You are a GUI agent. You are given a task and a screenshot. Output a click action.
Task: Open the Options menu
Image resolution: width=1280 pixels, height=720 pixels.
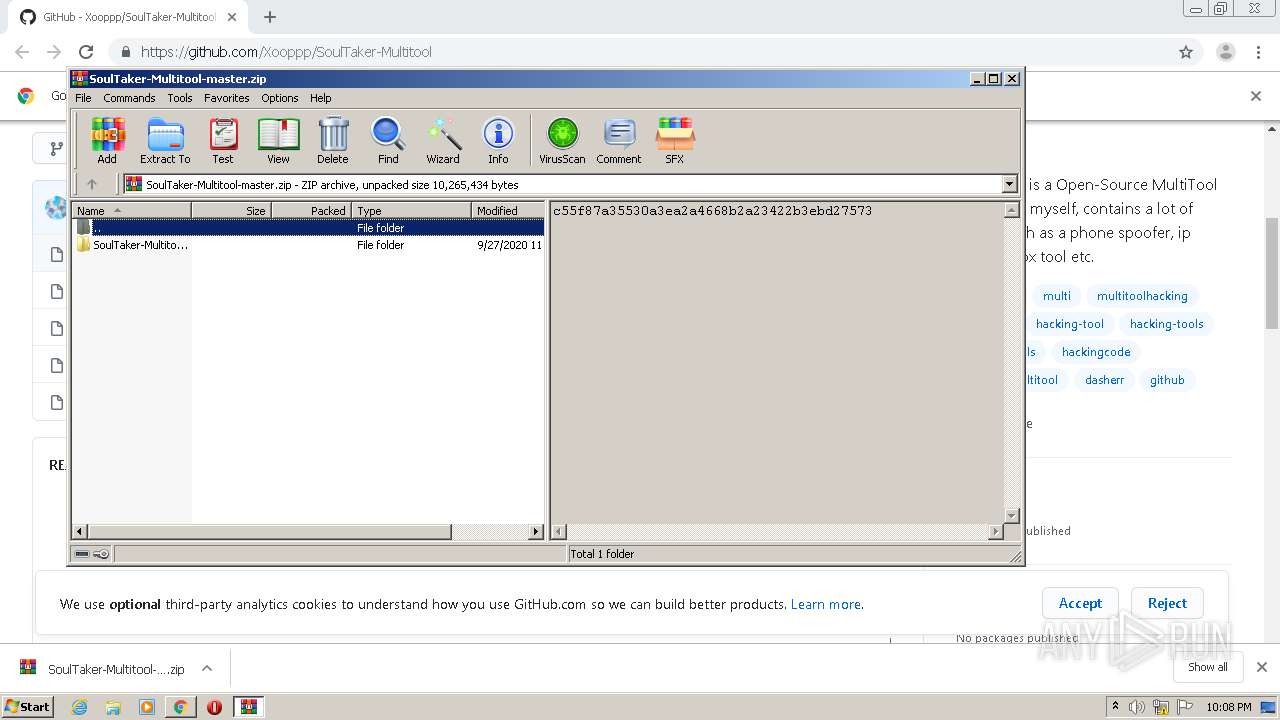pyautogui.click(x=280, y=98)
